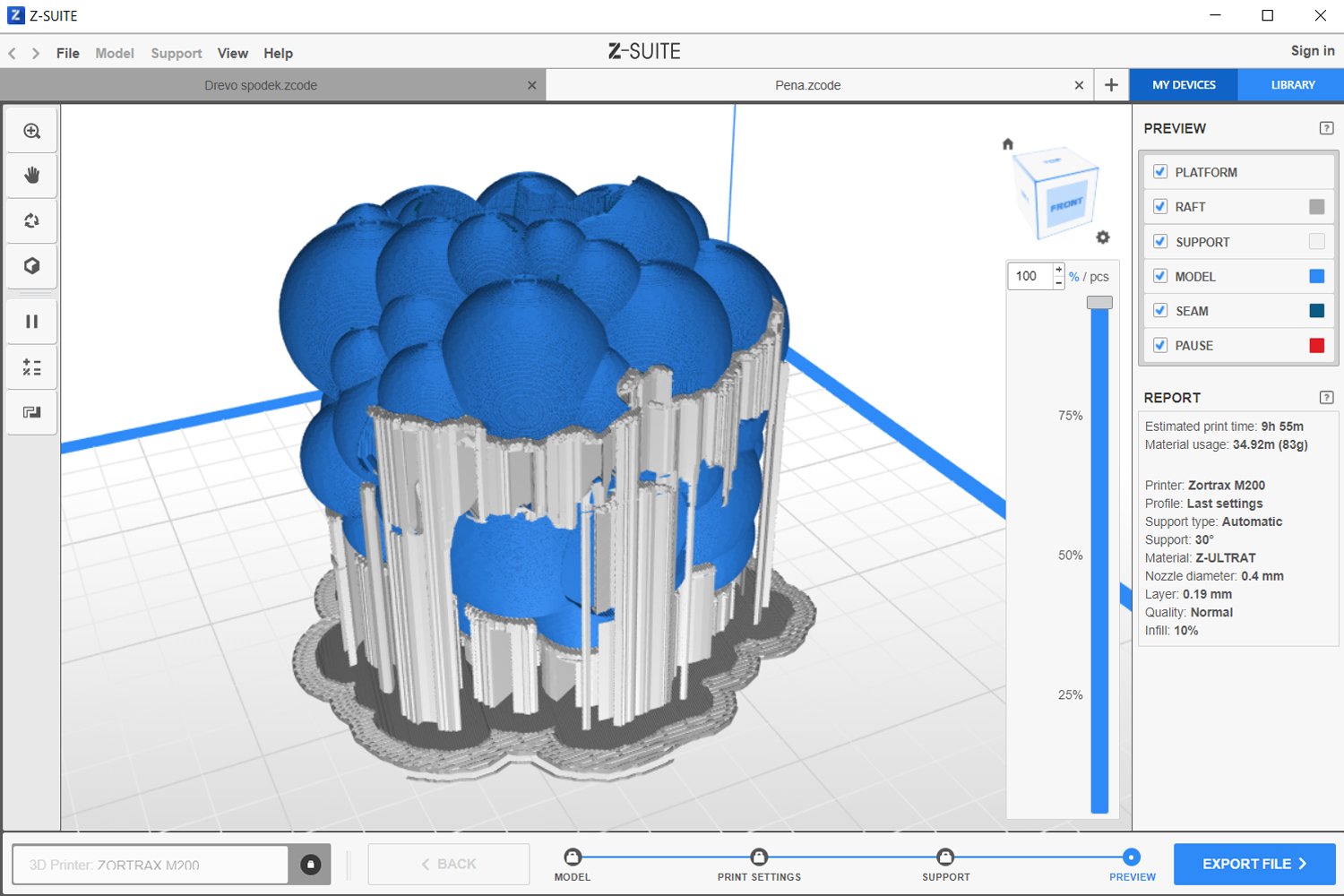Image resolution: width=1344 pixels, height=896 pixels.
Task: Open Report section help icon
Action: click(1327, 397)
